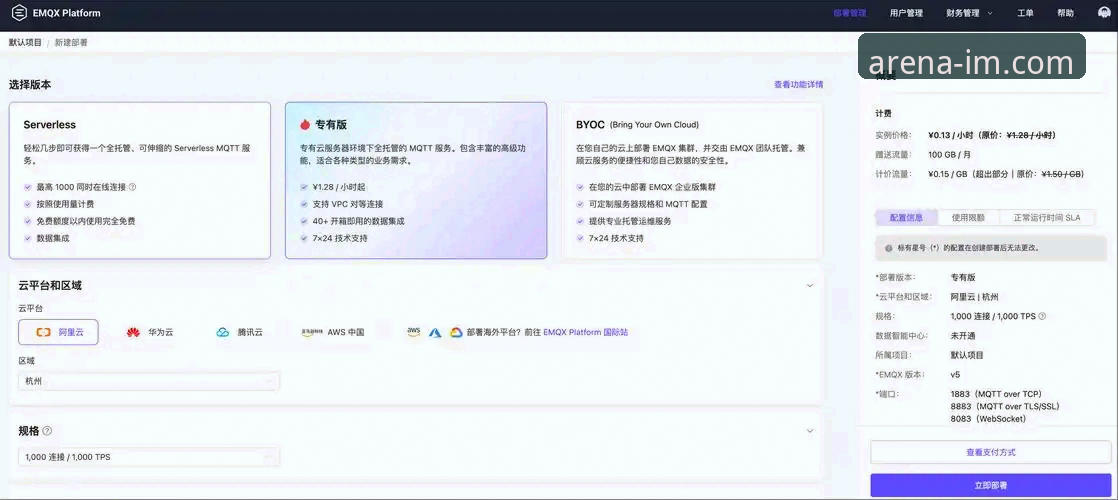The image size is (1118, 500).
Task: Click the 未开通 data center status
Action: (963, 335)
